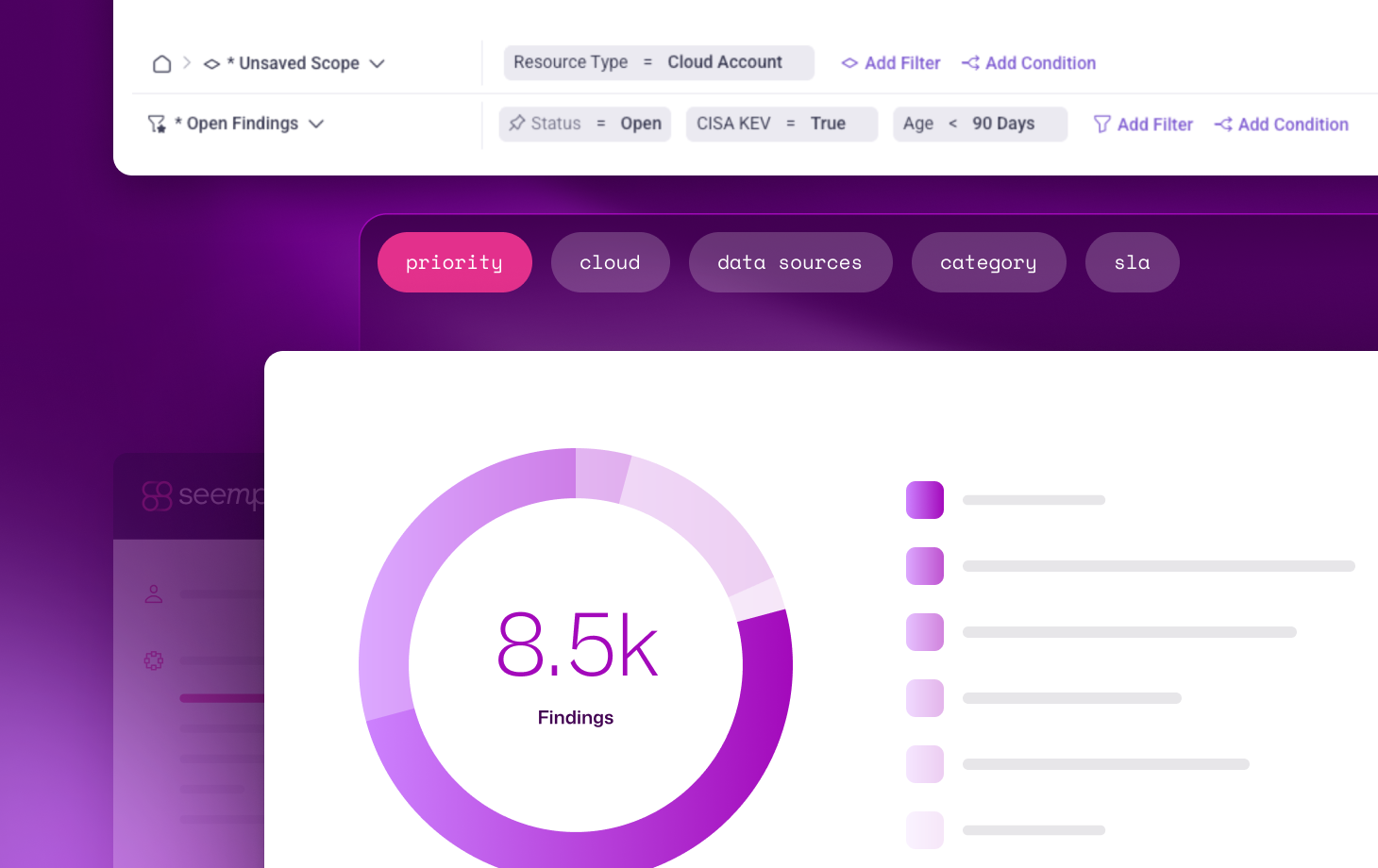The image size is (1378, 868).
Task: Switch to the sla tab
Action: (x=1132, y=262)
